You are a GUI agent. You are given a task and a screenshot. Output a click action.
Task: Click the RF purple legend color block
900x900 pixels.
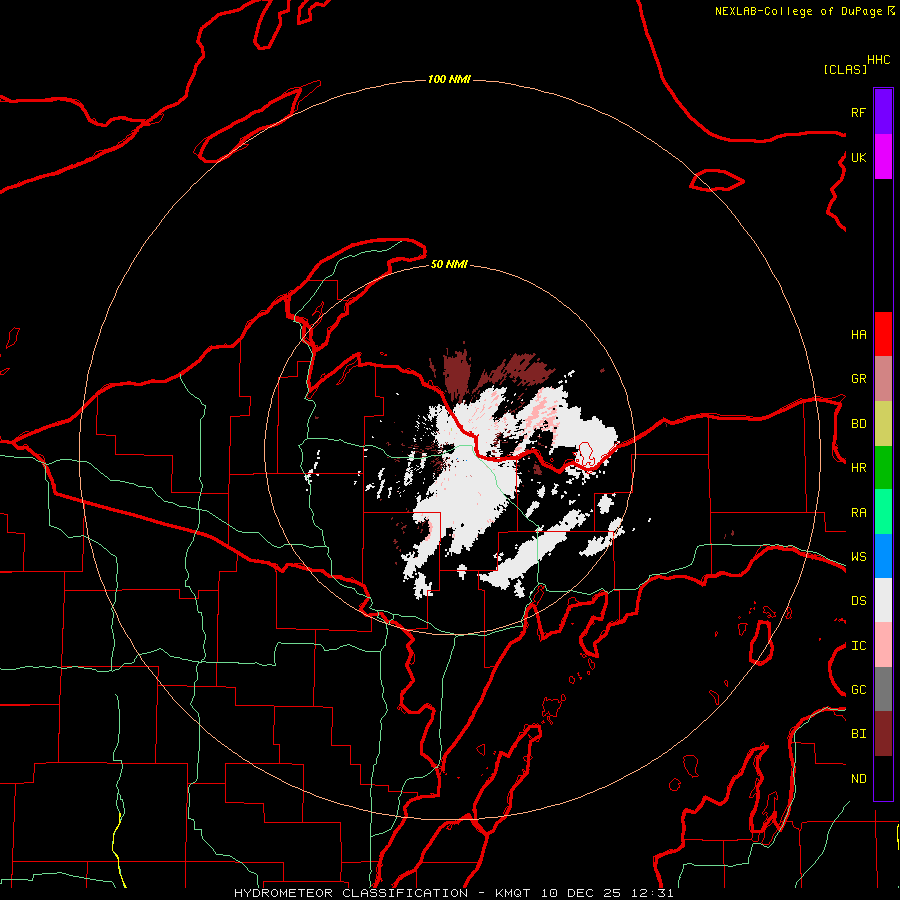pyautogui.click(x=883, y=112)
